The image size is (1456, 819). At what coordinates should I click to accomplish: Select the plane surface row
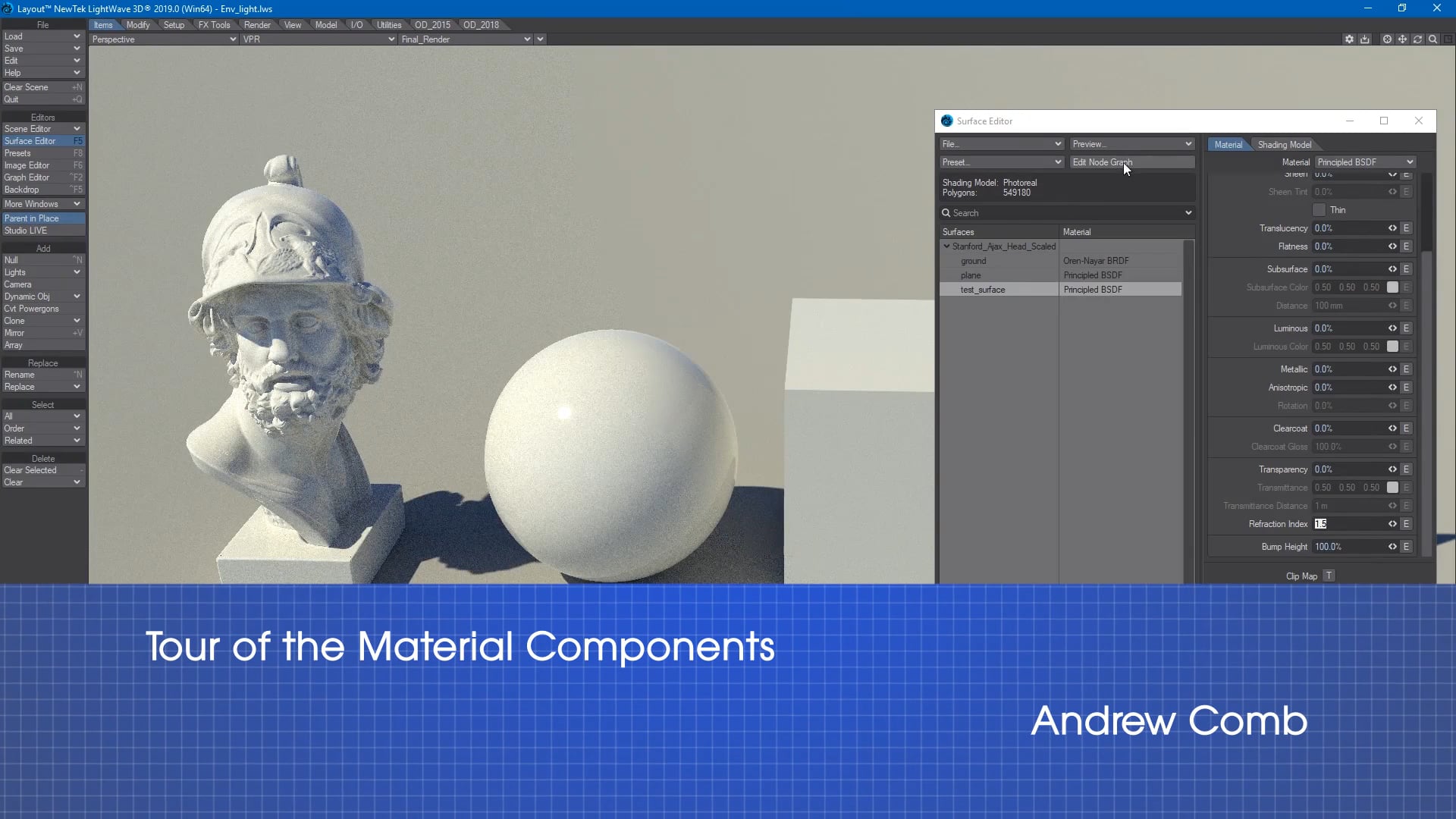click(1060, 275)
